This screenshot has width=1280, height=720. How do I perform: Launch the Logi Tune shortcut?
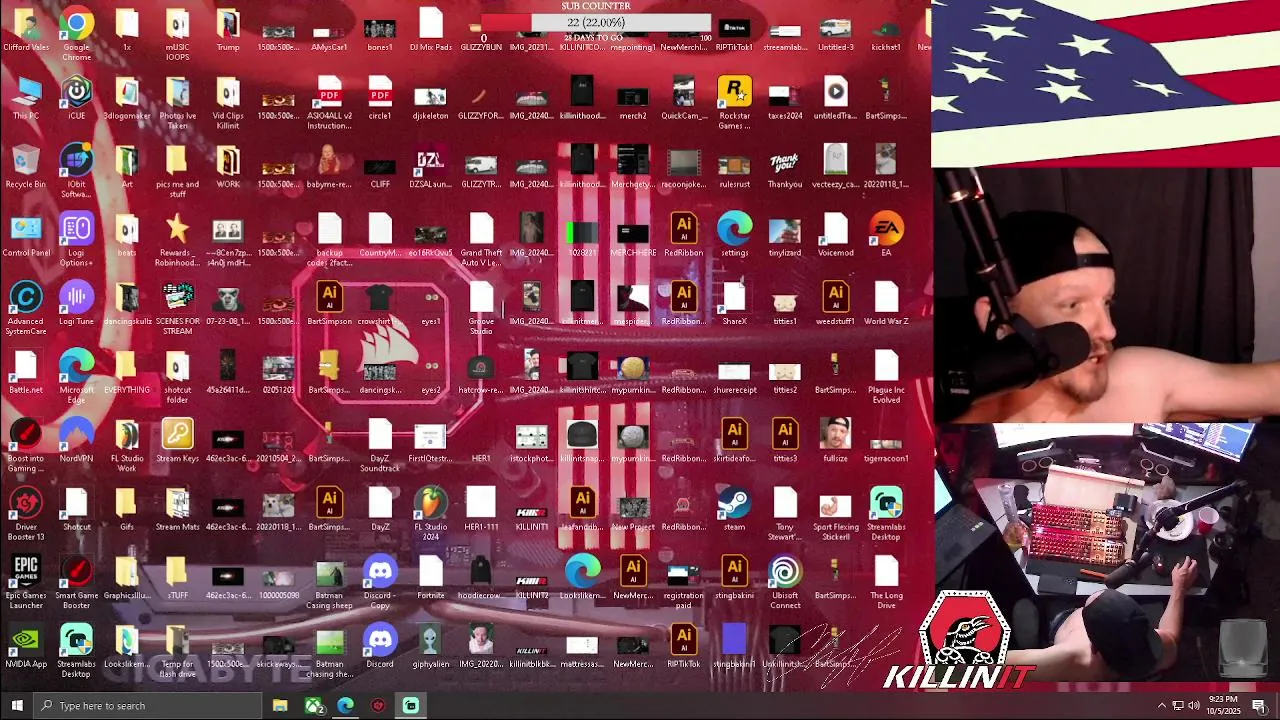tap(76, 304)
